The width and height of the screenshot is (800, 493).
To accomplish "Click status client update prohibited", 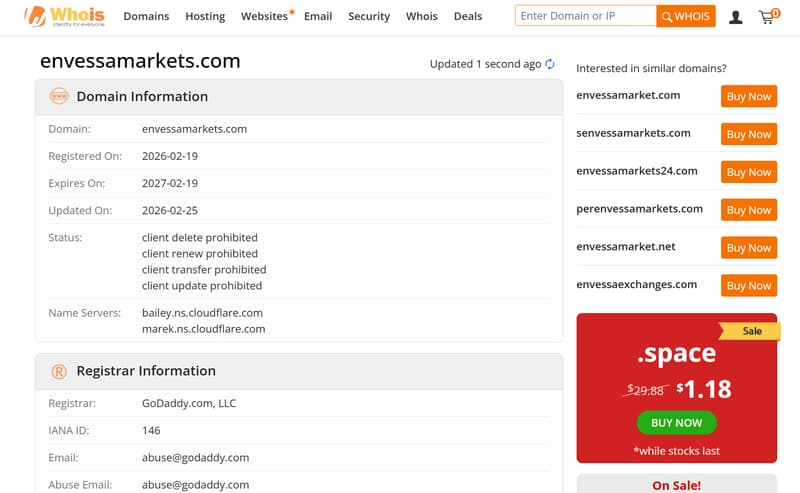I will pos(202,286).
